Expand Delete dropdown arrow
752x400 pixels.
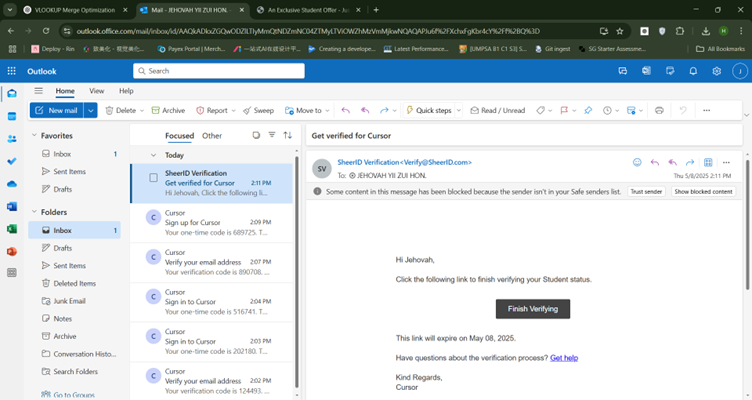142,111
